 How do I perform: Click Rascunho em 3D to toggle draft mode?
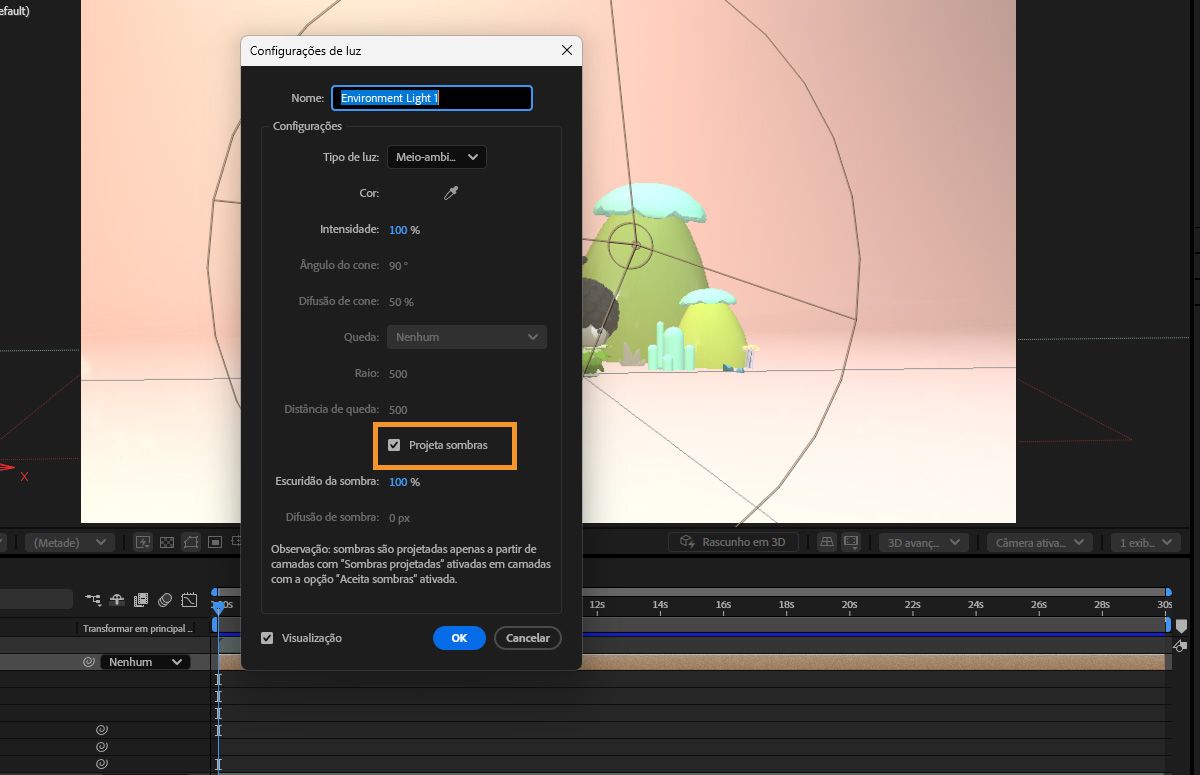[x=735, y=541]
